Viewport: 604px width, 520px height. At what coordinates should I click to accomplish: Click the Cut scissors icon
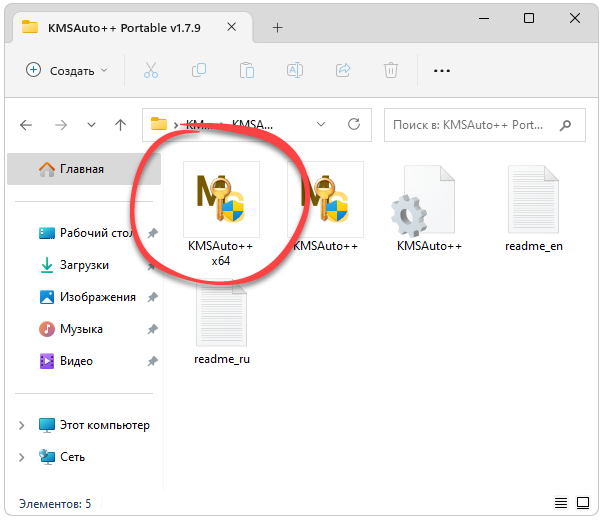click(x=151, y=70)
